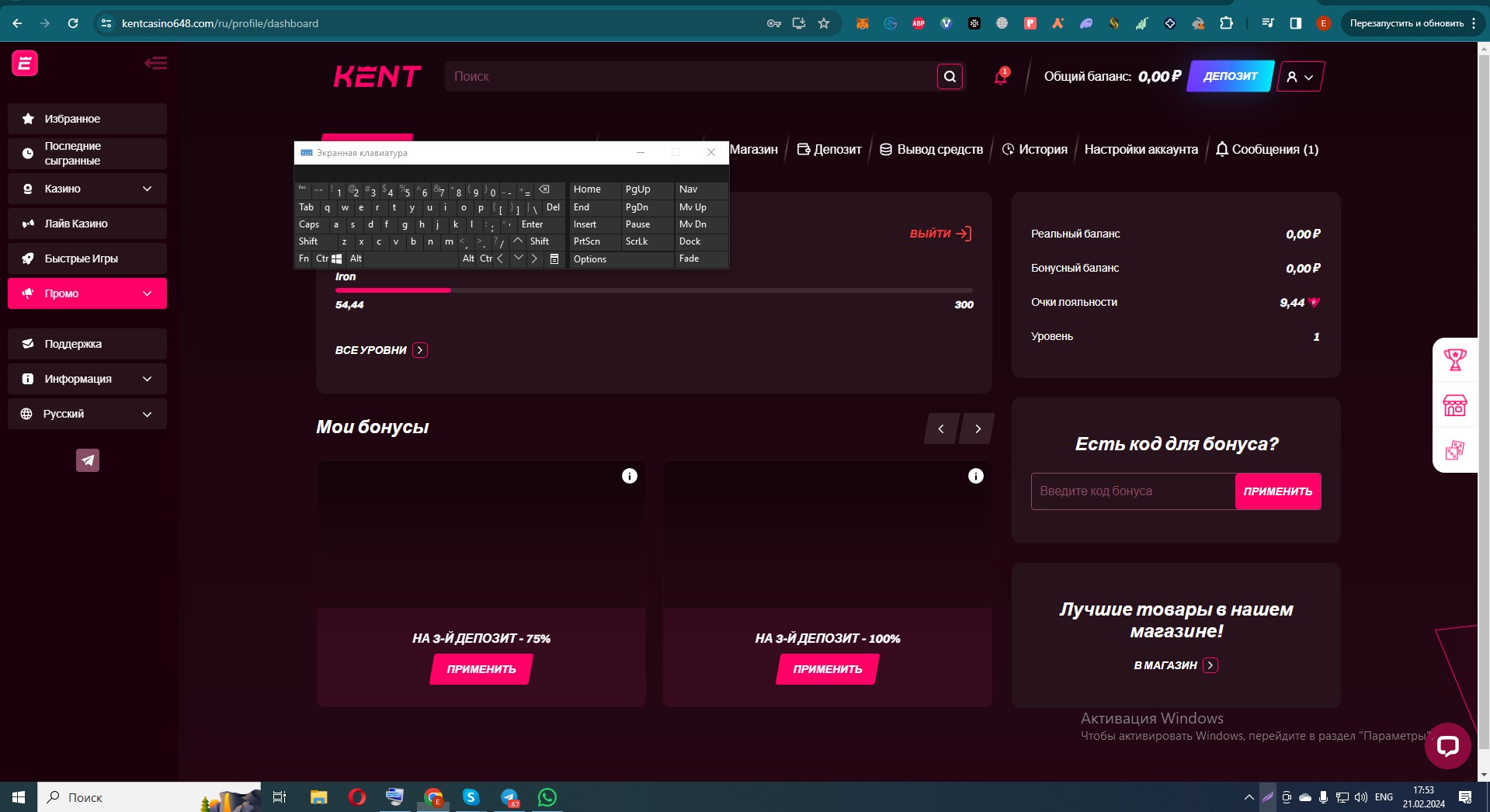1490x812 pixels.
Task: Open the volume control in system tray
Action: [1360, 797]
